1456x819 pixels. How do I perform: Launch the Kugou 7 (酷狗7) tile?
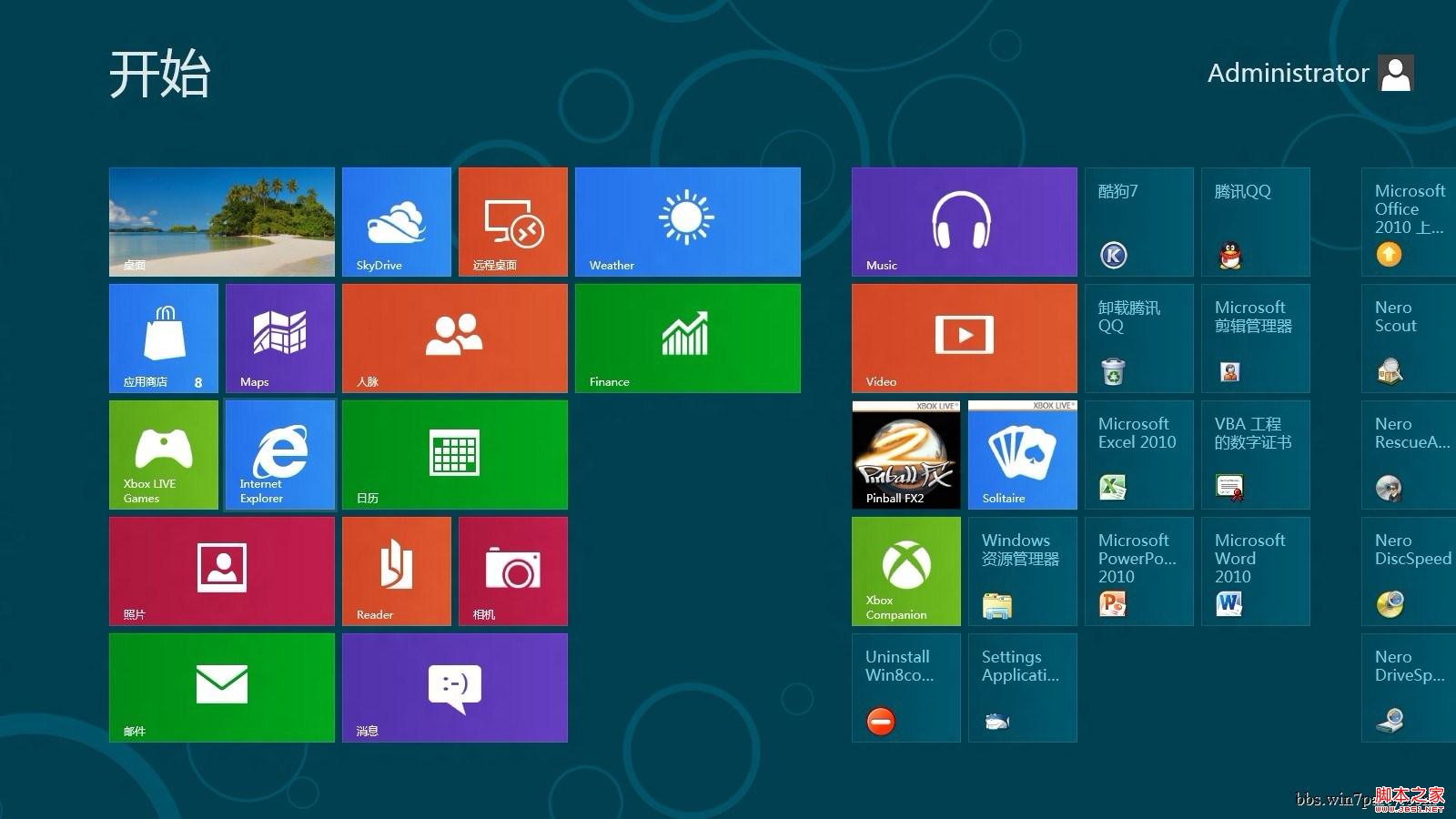(x=1139, y=222)
